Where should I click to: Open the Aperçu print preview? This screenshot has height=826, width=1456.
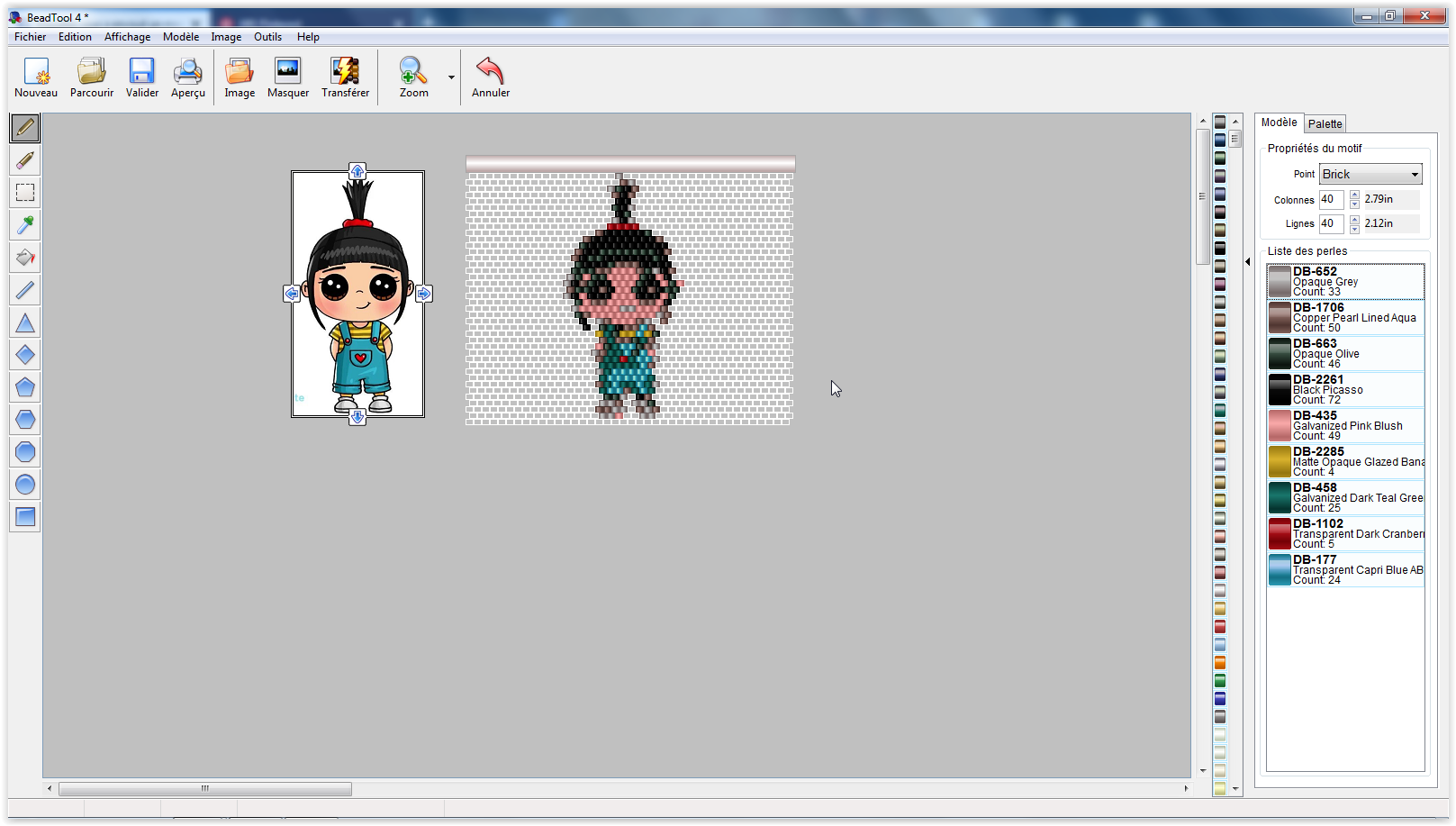click(188, 77)
